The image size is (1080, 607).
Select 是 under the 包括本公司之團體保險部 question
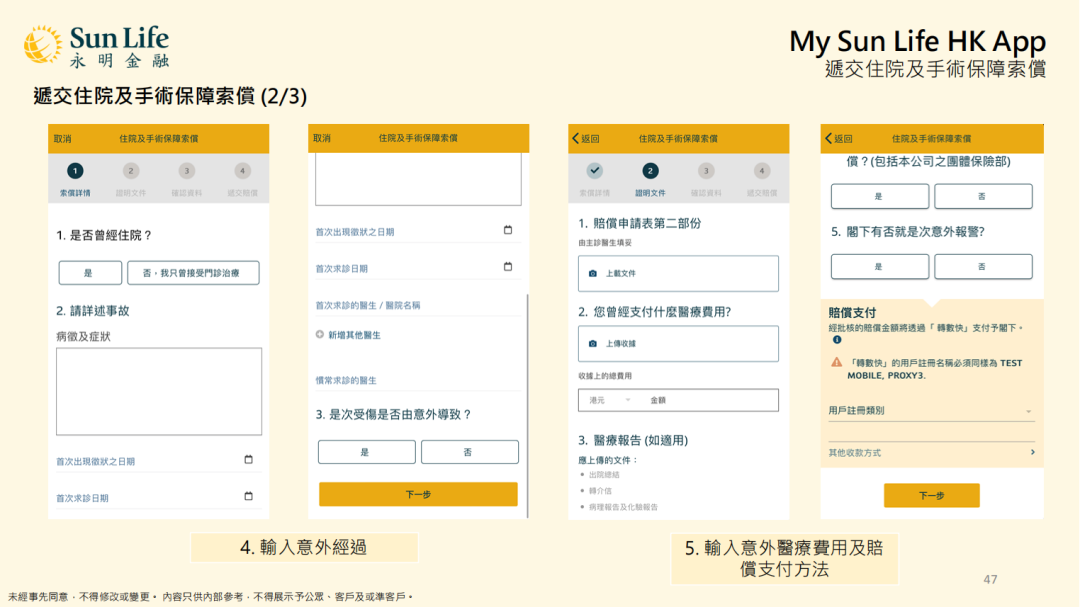coord(880,196)
